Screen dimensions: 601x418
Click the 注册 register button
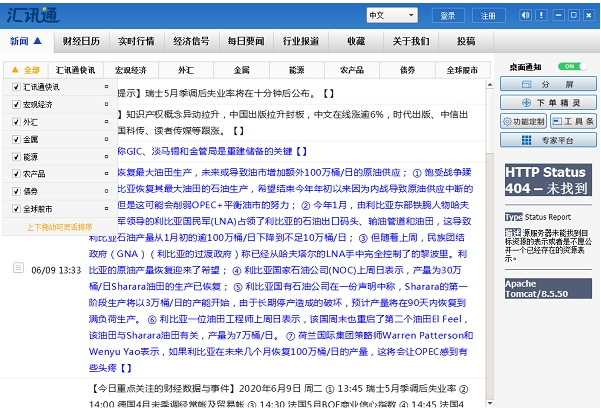pyautogui.click(x=488, y=16)
